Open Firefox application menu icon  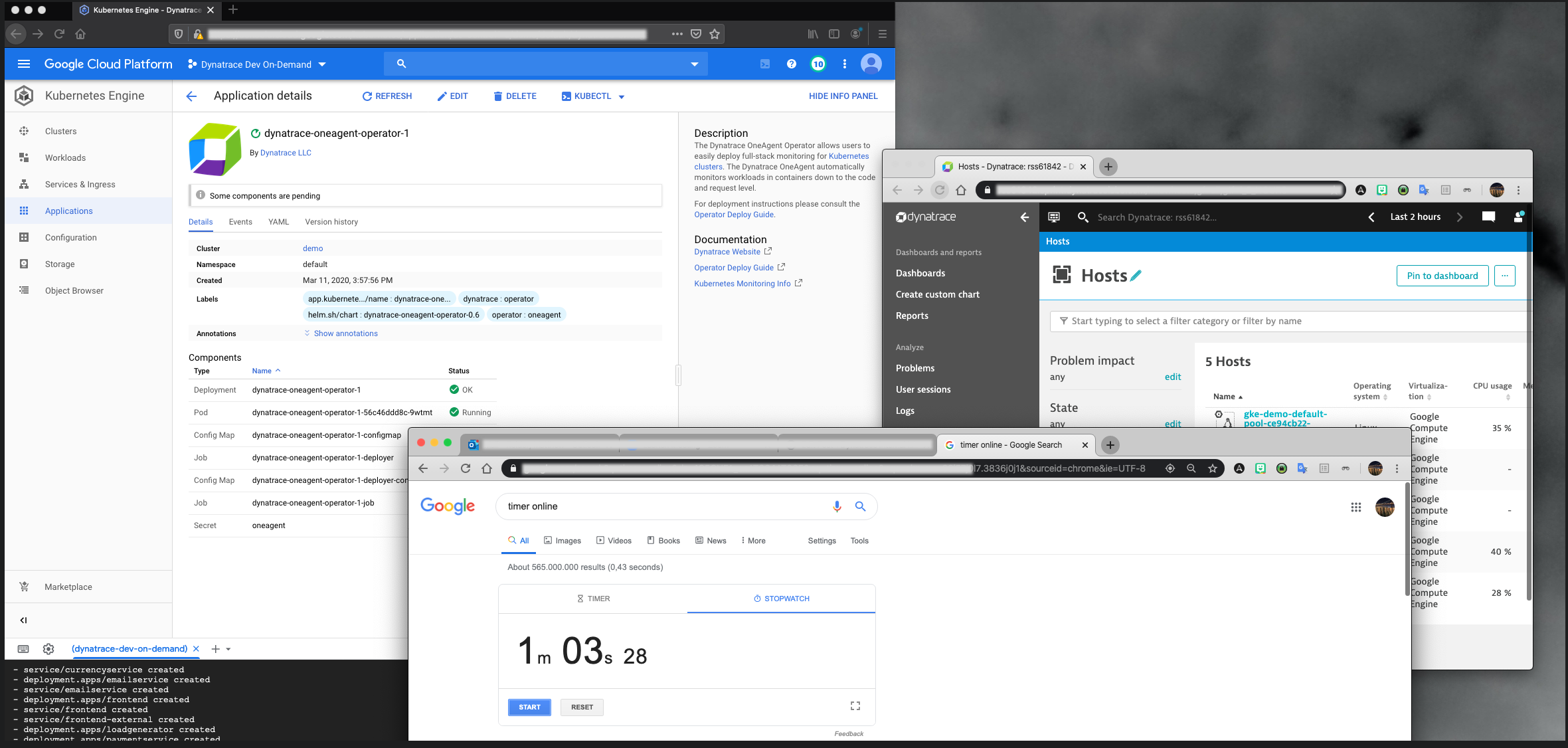click(x=882, y=34)
